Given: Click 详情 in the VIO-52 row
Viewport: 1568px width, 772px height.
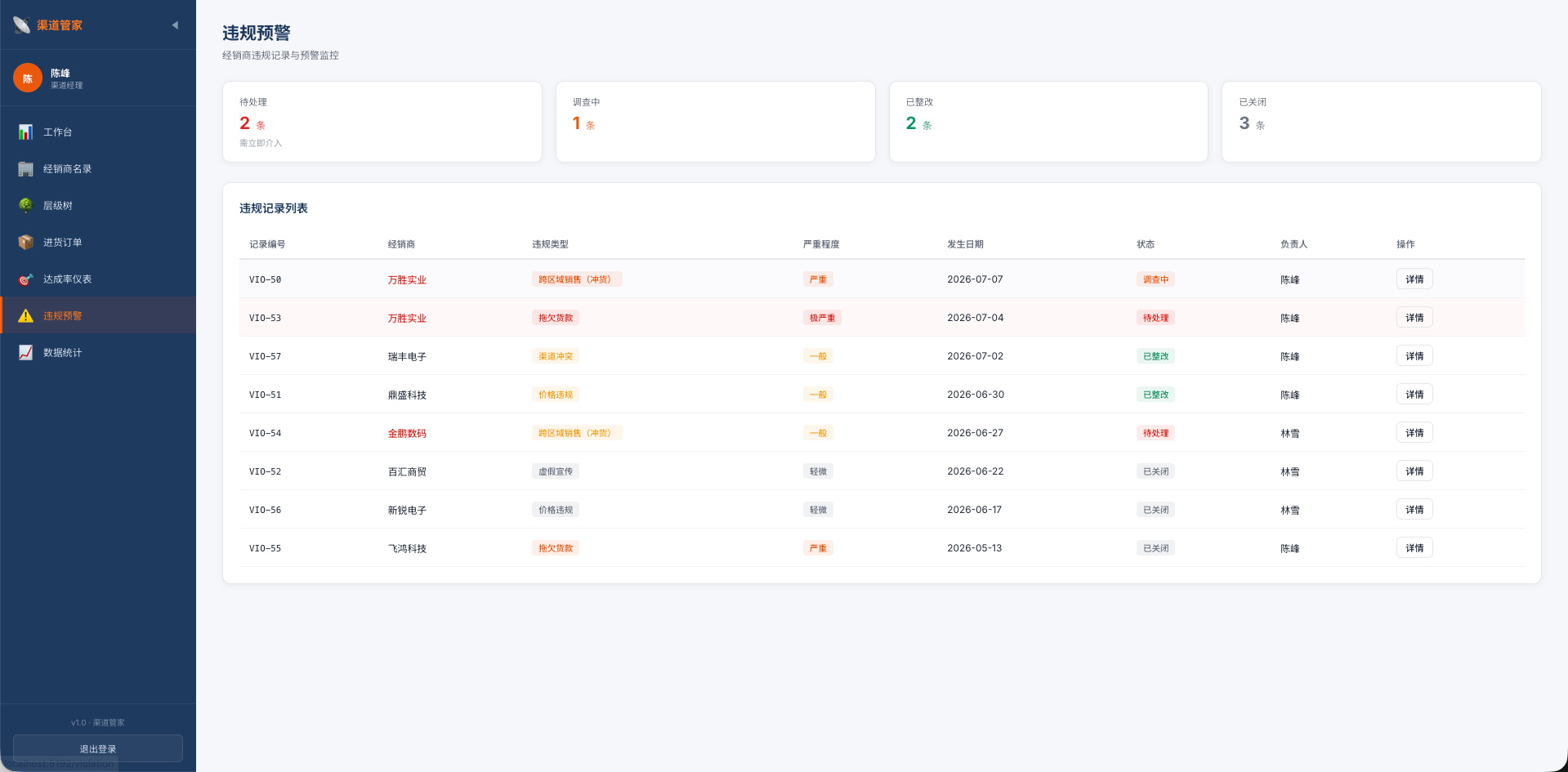Looking at the screenshot, I should pyautogui.click(x=1414, y=471).
